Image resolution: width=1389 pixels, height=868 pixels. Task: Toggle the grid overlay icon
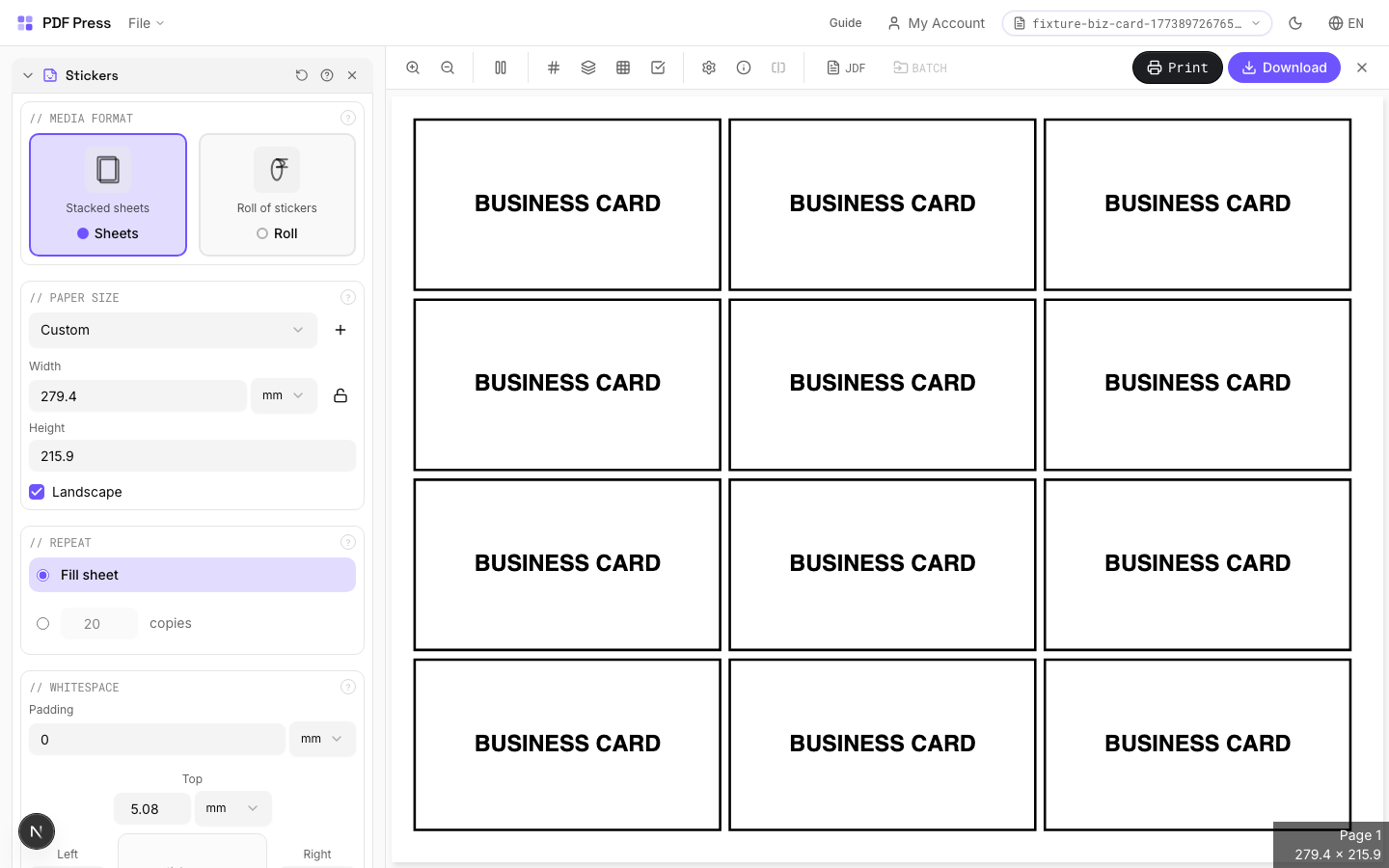click(554, 68)
